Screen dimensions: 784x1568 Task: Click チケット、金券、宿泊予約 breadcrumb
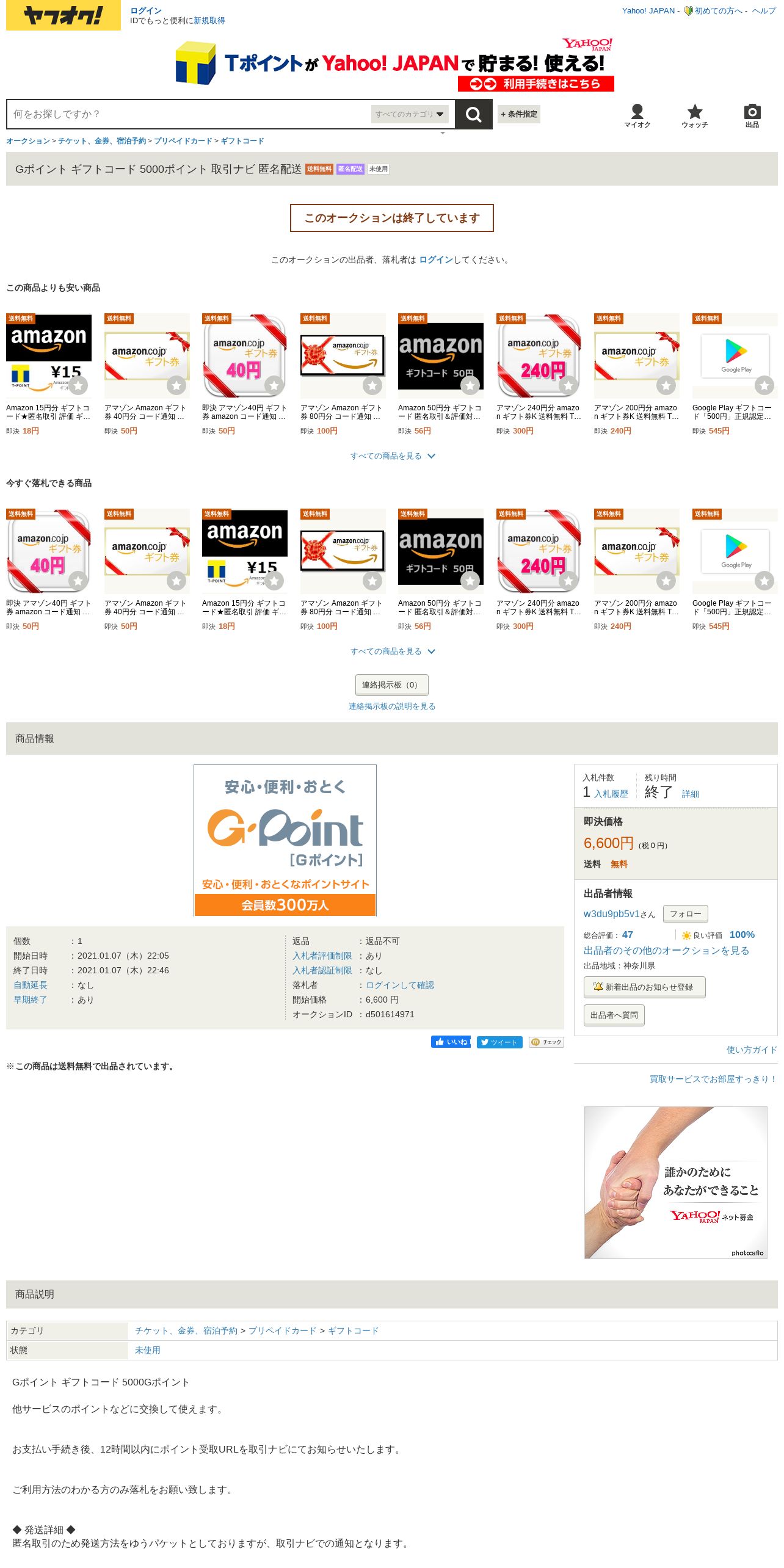coord(102,141)
